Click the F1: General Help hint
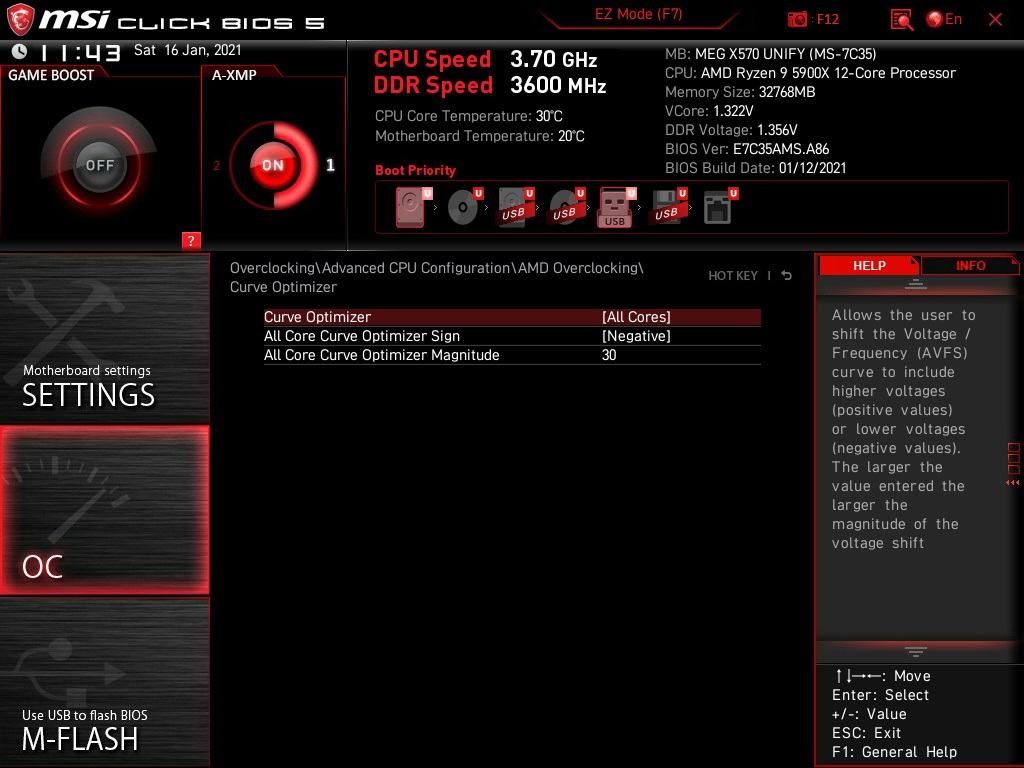The height and width of the screenshot is (768, 1024). pyautogui.click(x=894, y=752)
